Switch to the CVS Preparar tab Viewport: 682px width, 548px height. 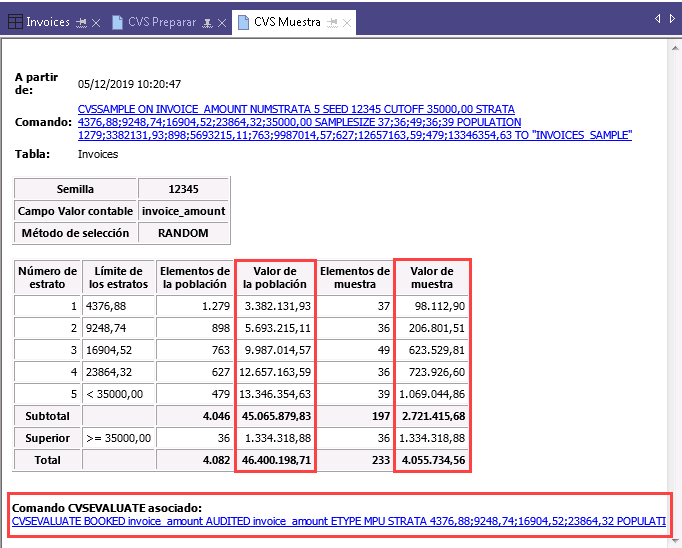(x=161, y=21)
